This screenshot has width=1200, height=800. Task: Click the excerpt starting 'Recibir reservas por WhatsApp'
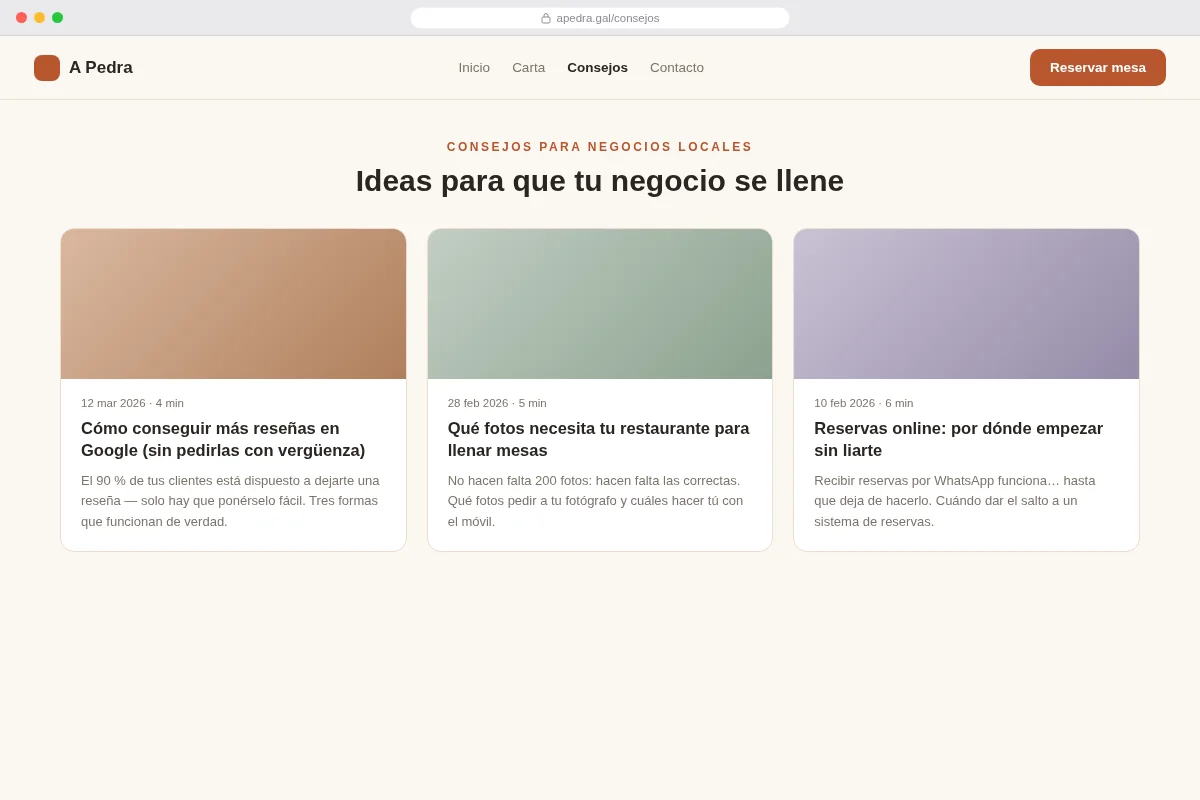tap(955, 501)
